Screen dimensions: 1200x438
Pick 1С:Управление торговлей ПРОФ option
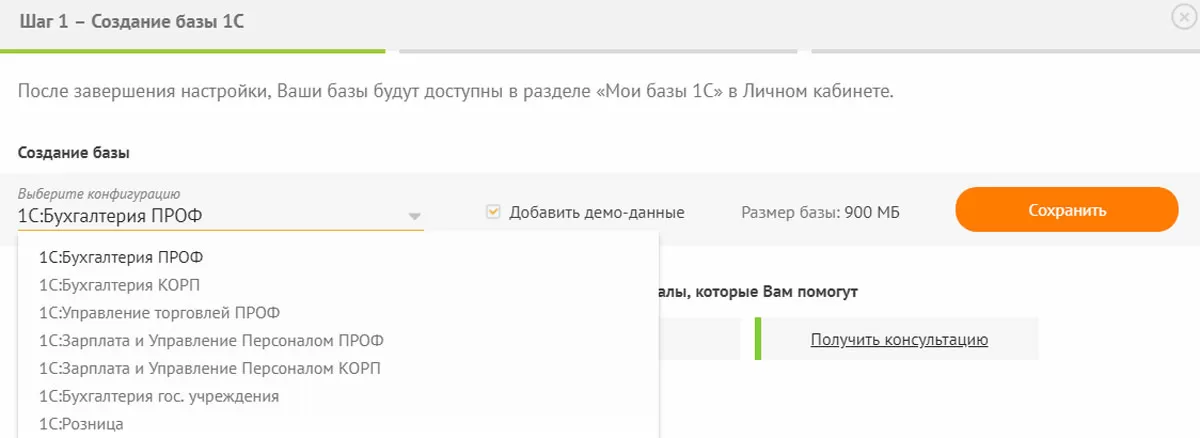tap(160, 313)
